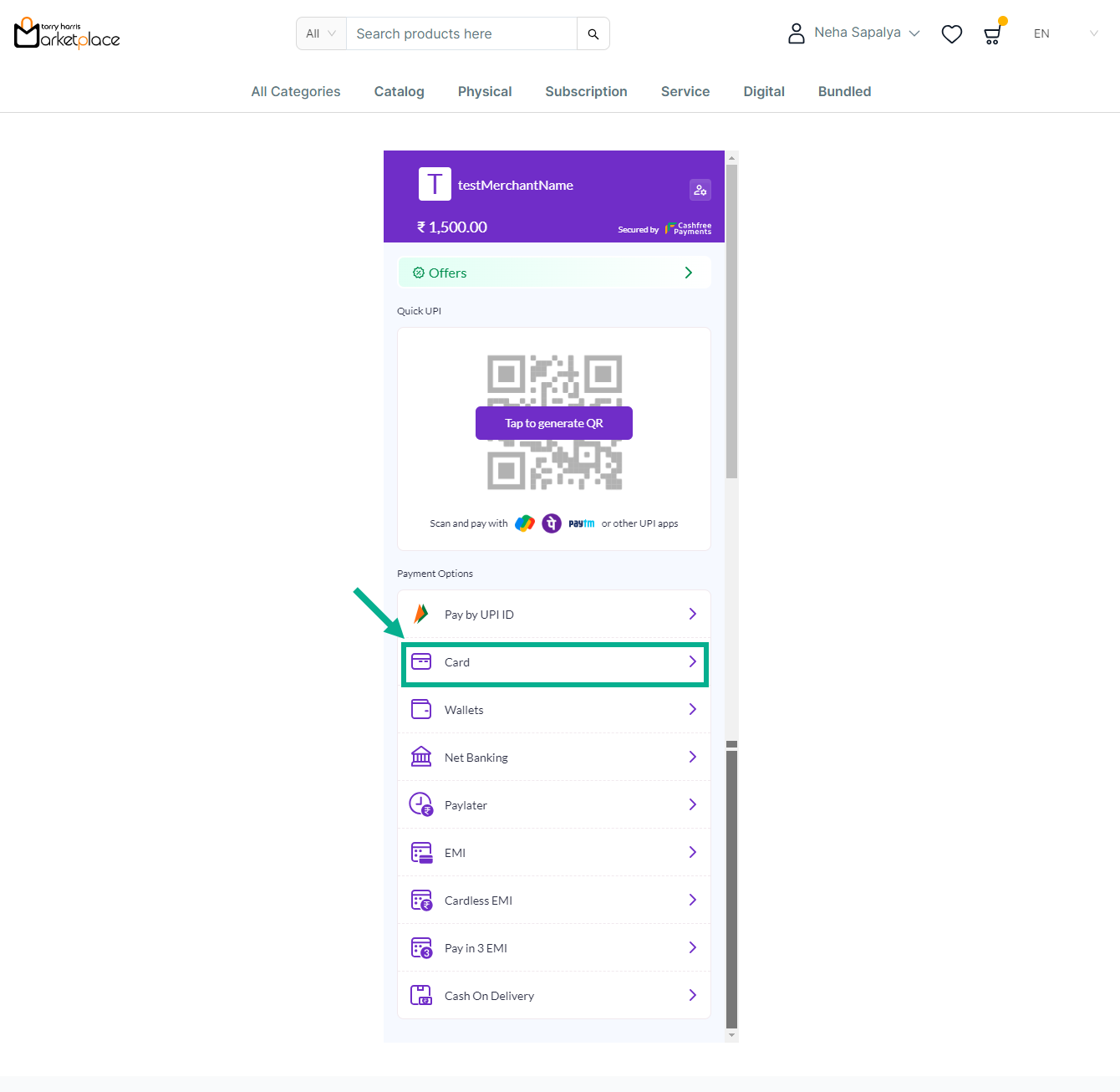
Task: Open the EN language dropdown
Action: coord(1065,34)
